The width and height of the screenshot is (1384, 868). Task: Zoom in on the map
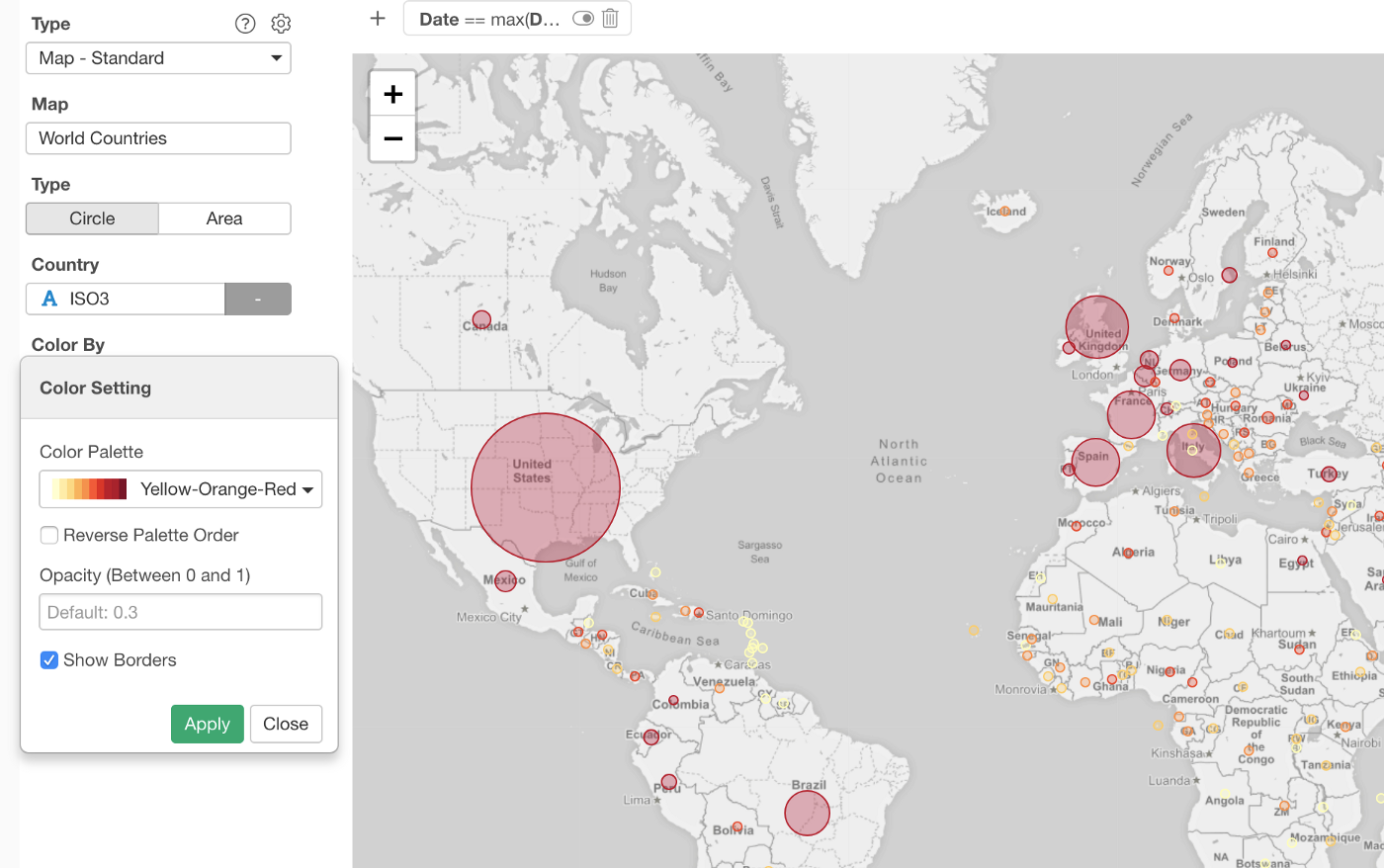392,94
